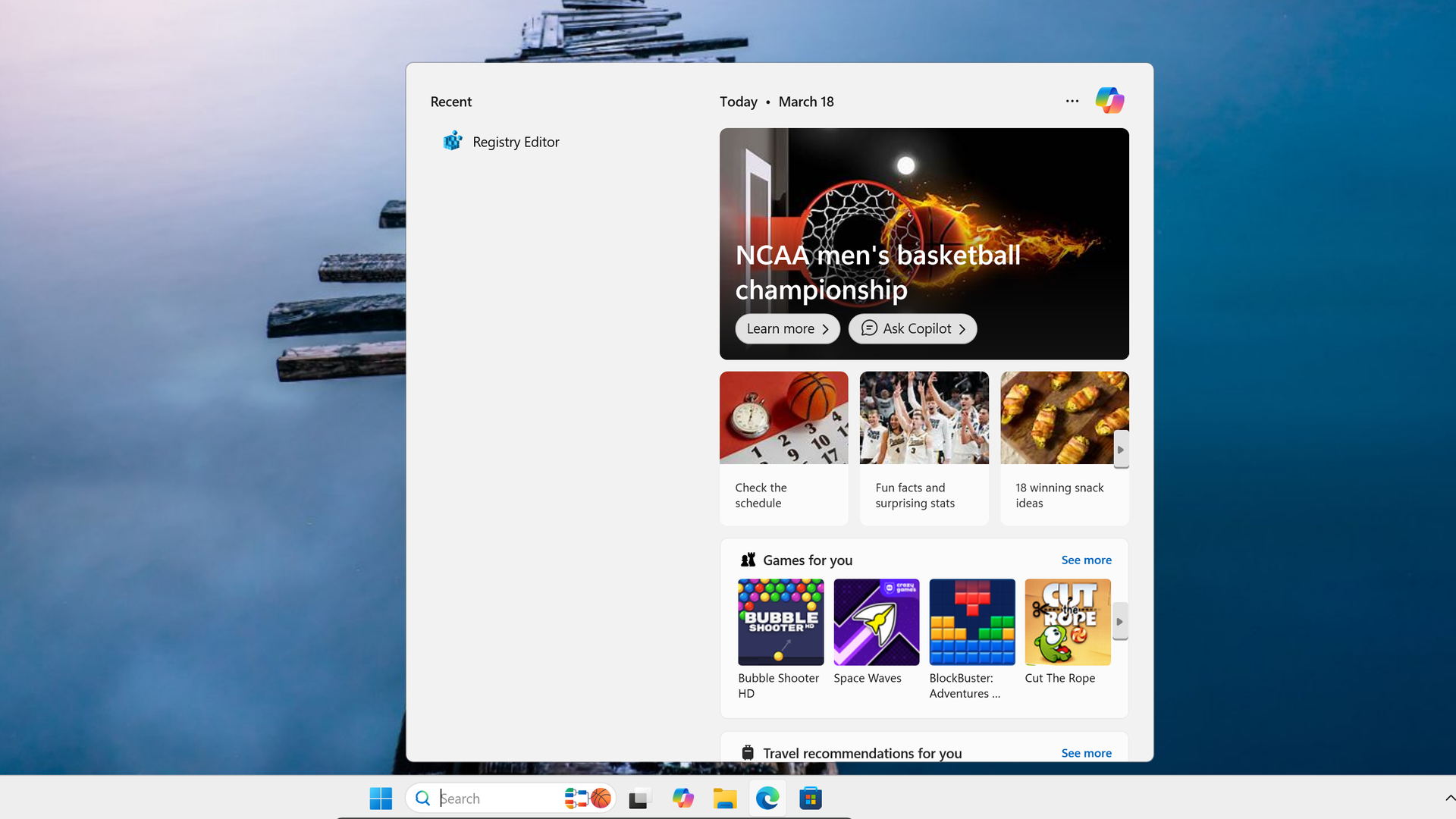Open the Check the schedule card
The height and width of the screenshot is (819, 1456).
[x=783, y=447]
